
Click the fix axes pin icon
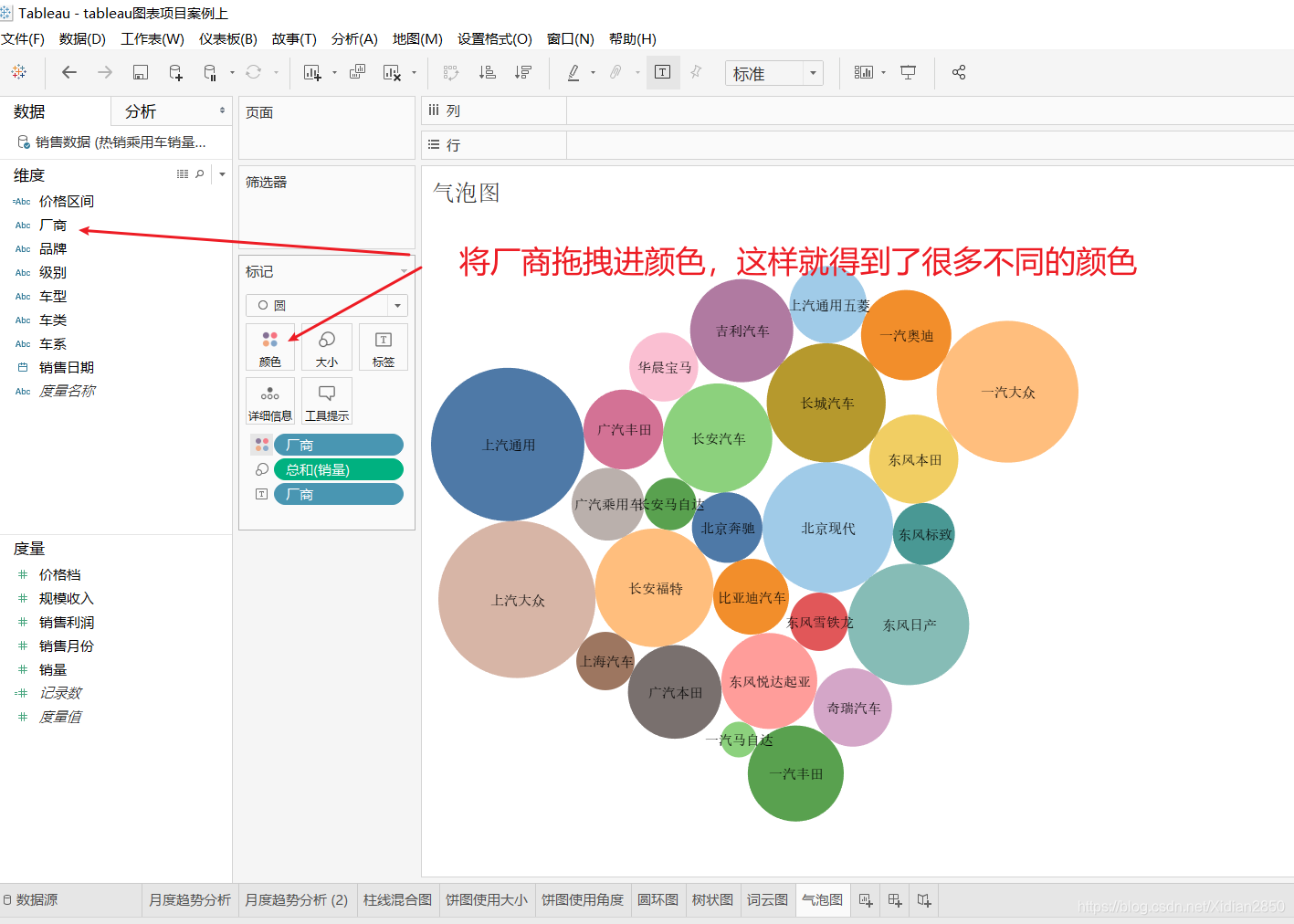coord(696,72)
